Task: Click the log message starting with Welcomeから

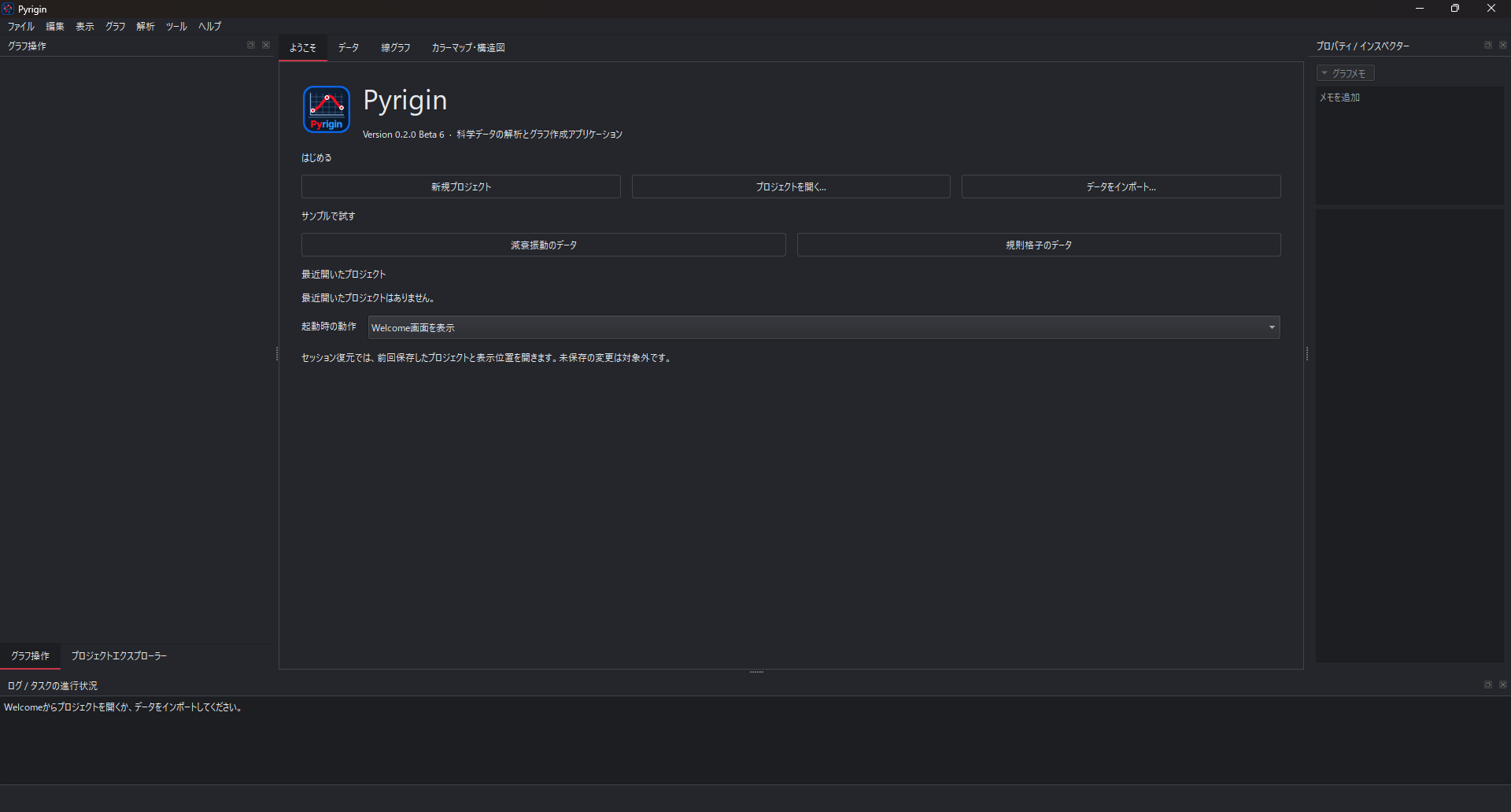Action: pos(124,707)
